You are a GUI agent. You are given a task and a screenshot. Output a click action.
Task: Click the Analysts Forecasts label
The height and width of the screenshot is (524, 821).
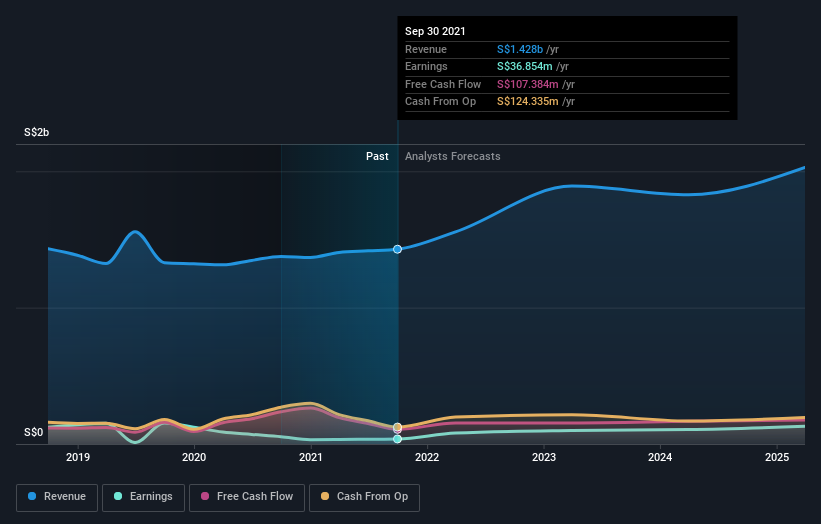tap(452, 157)
